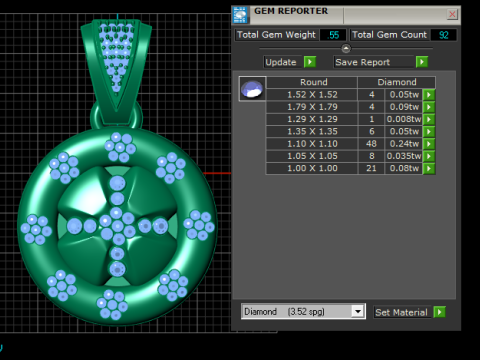Click green arrow for 1.00 X 1.00 row
480x360 pixels.
429,169
